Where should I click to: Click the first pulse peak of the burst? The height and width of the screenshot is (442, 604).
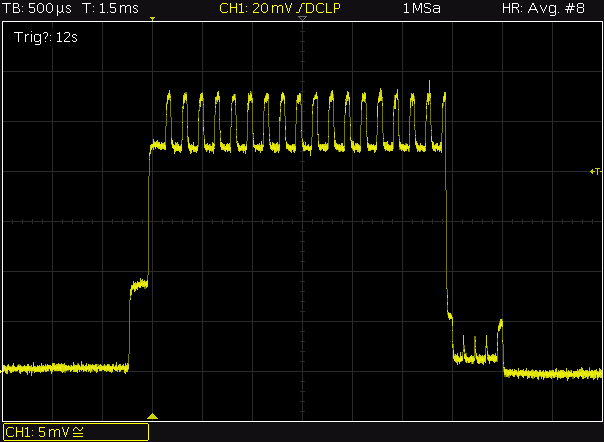(169, 96)
